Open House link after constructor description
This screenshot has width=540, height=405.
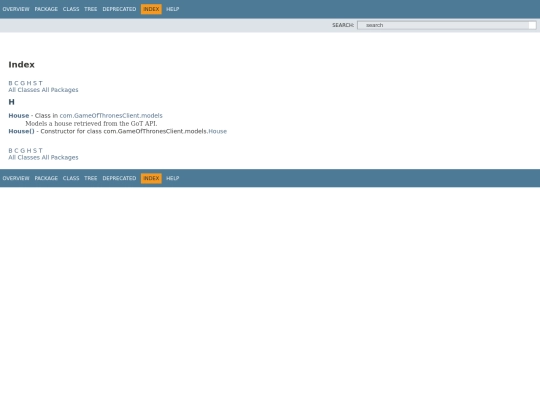218,131
